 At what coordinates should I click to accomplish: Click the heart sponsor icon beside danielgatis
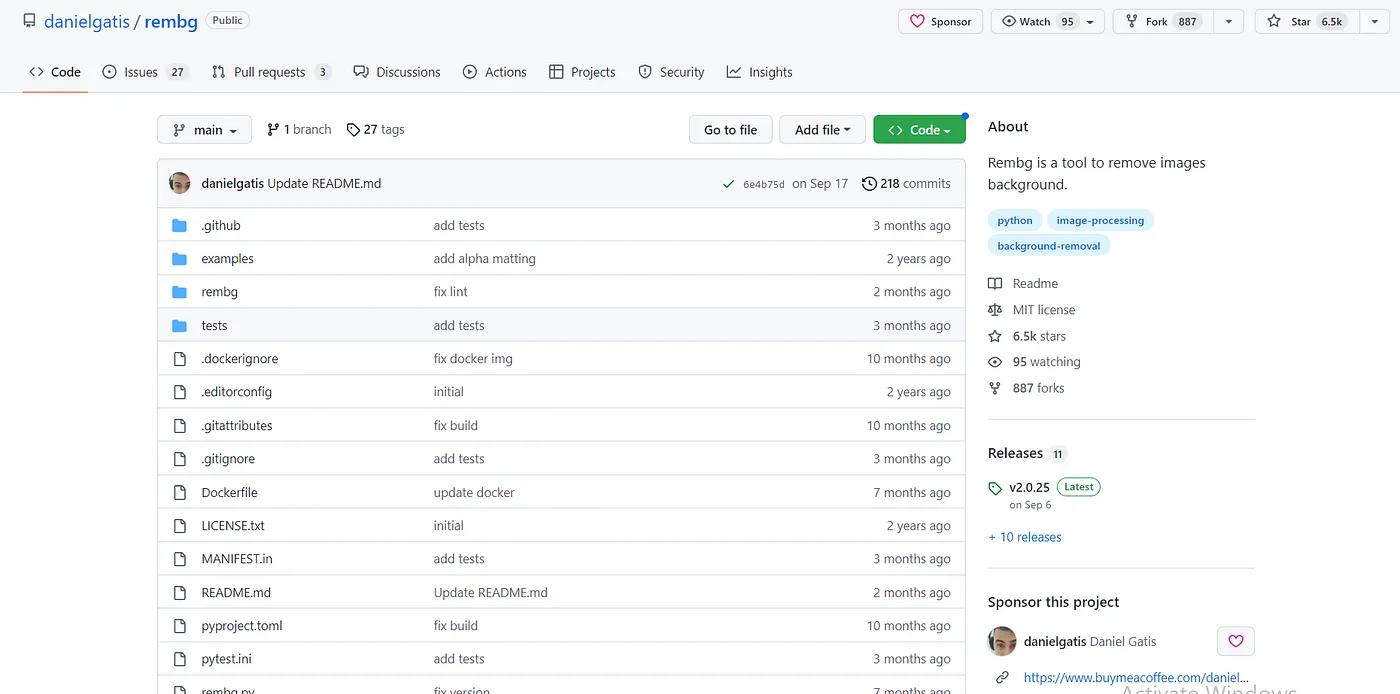click(x=1235, y=641)
